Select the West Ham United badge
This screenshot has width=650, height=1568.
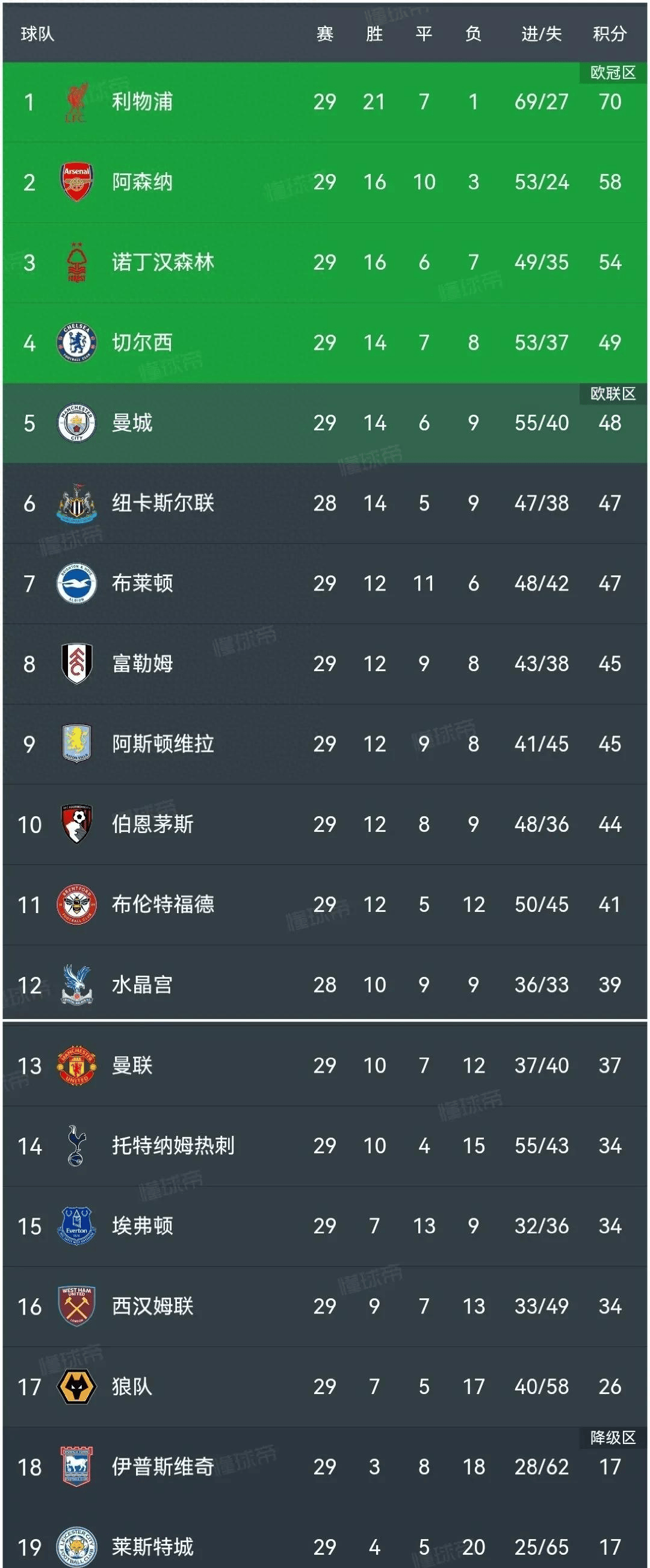click(76, 1306)
